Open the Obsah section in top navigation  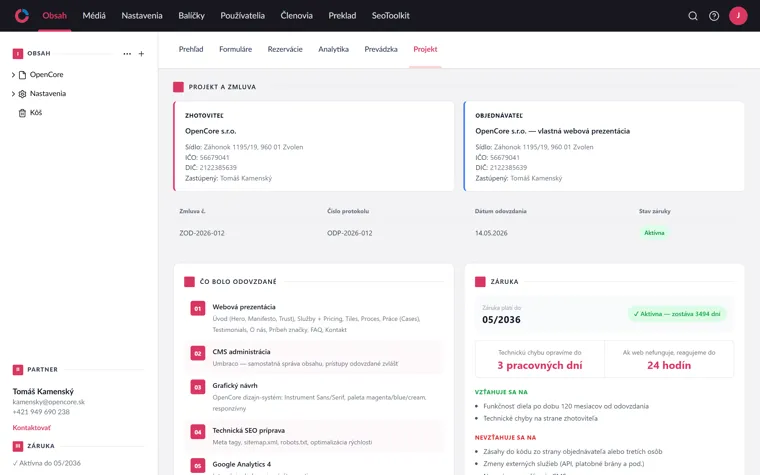pos(54,16)
